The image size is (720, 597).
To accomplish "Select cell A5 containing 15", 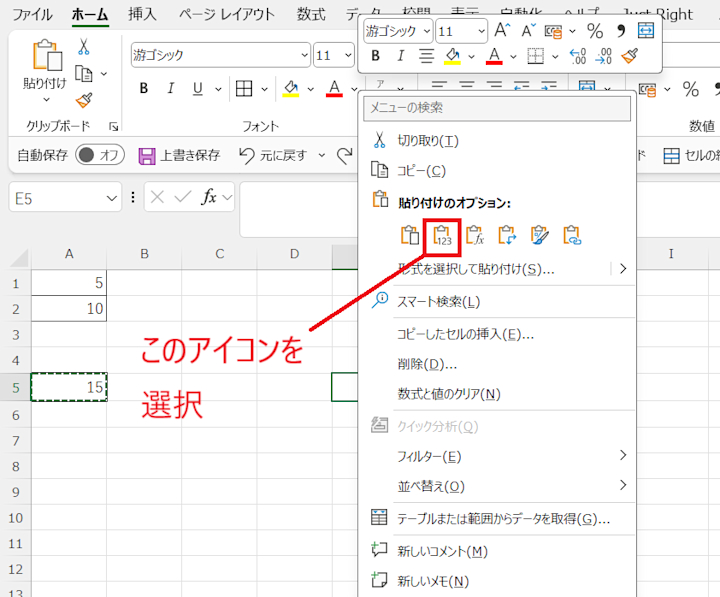I will 69,387.
